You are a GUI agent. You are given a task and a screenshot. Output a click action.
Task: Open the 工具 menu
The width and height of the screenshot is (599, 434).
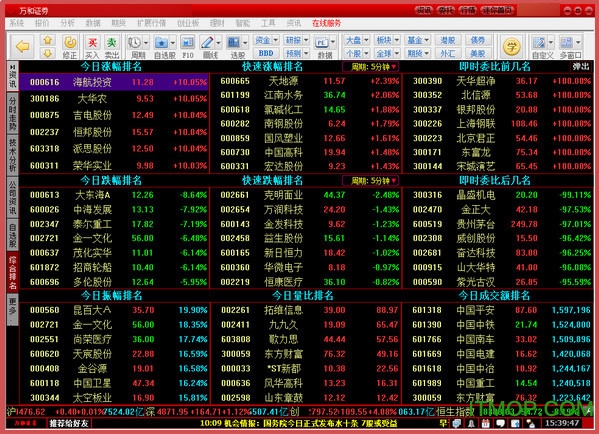coord(268,23)
